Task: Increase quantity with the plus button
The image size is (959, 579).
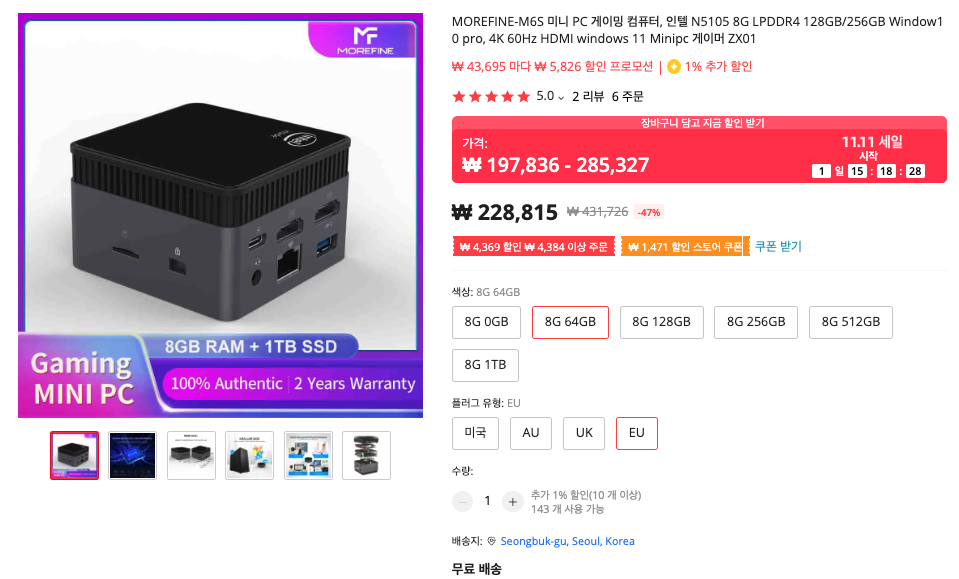Action: (x=513, y=502)
